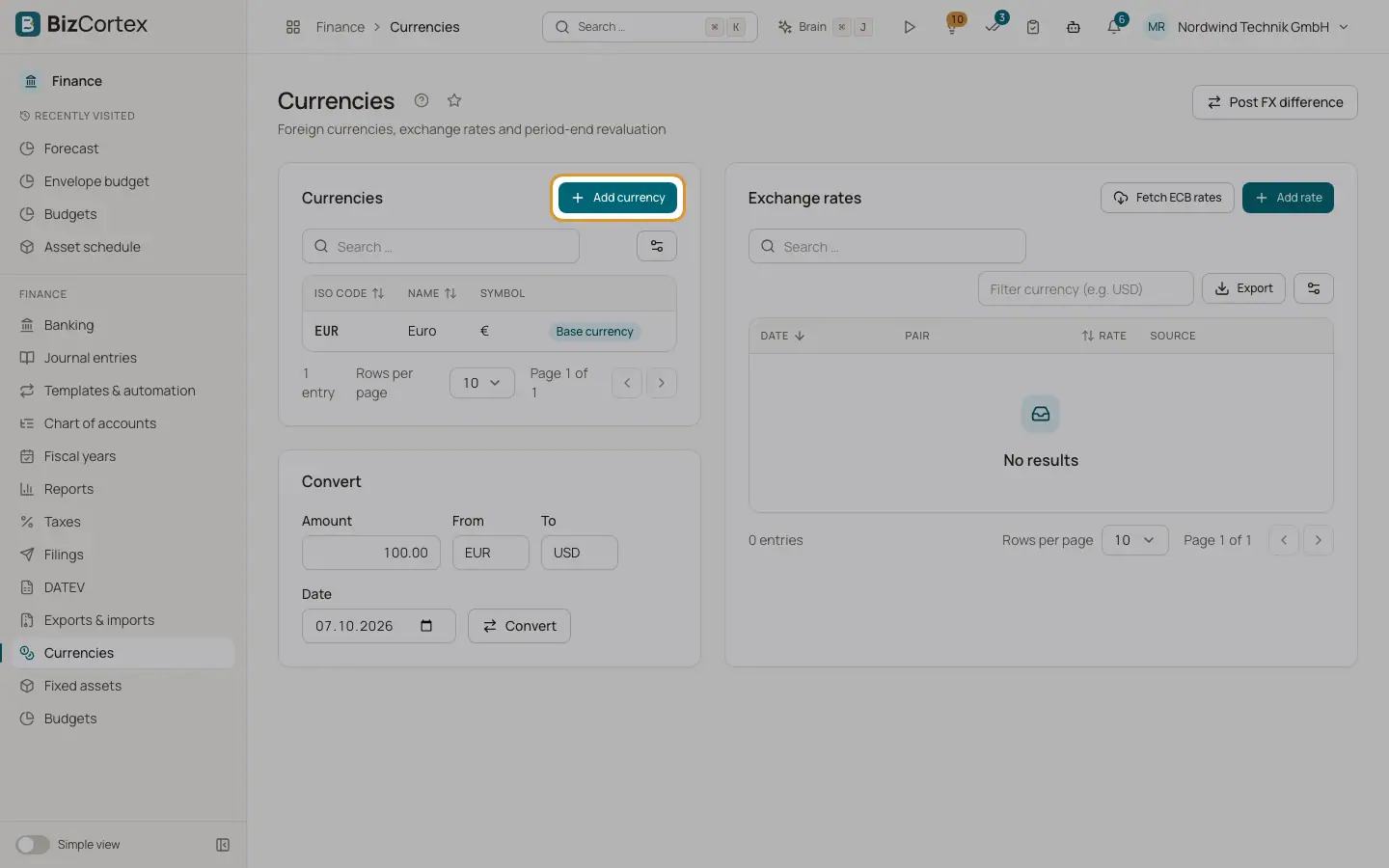This screenshot has width=1389, height=868.
Task: Click the Amount field showing 100.00
Action: 371,553
